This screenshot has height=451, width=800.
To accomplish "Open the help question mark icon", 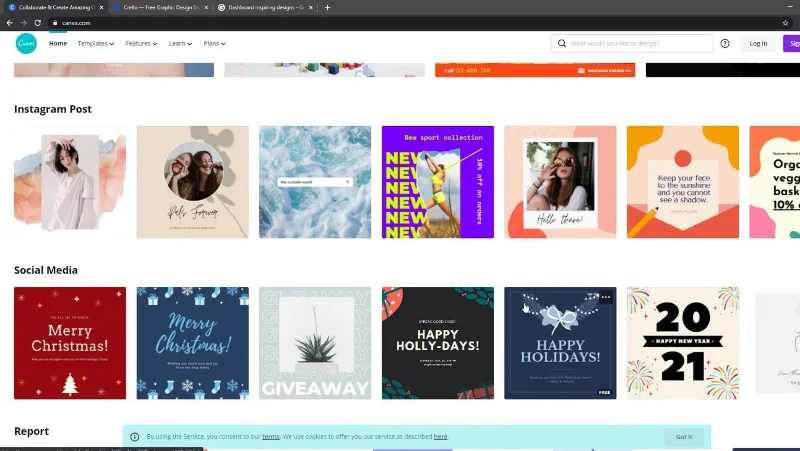I will point(724,43).
